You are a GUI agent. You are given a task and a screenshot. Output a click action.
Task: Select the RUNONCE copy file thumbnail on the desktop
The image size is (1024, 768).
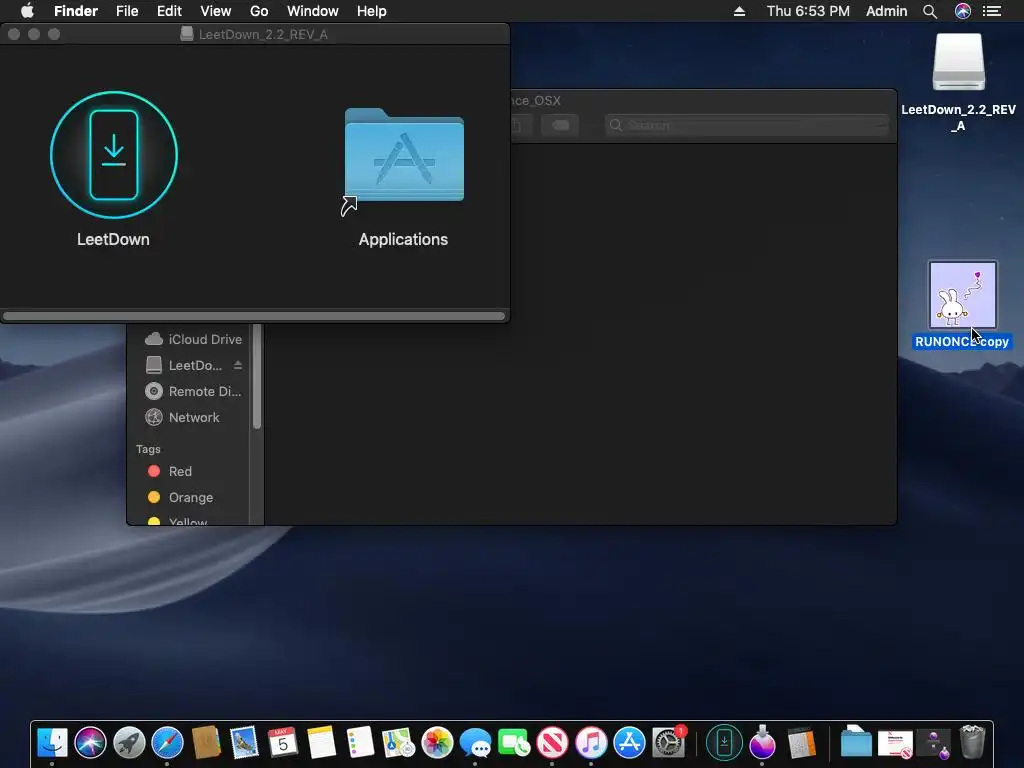tap(963, 295)
